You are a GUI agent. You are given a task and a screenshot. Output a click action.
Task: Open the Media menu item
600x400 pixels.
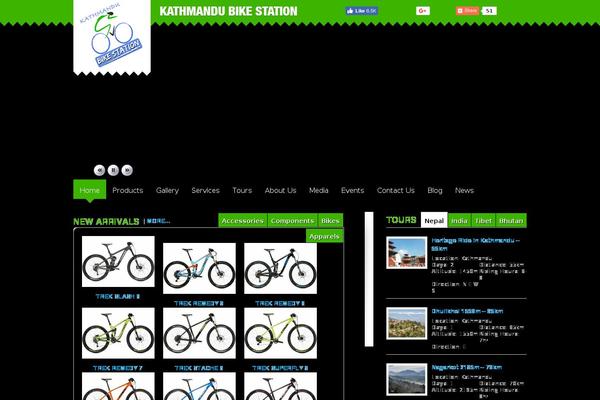pos(319,190)
